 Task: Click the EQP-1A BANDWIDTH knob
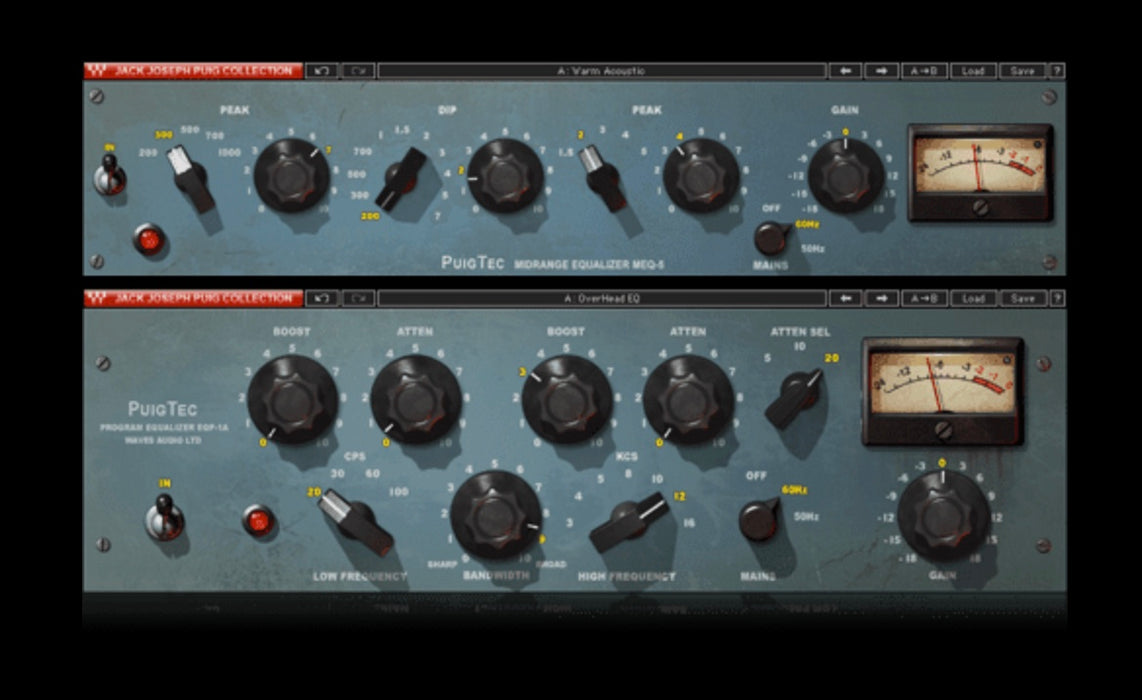click(495, 516)
